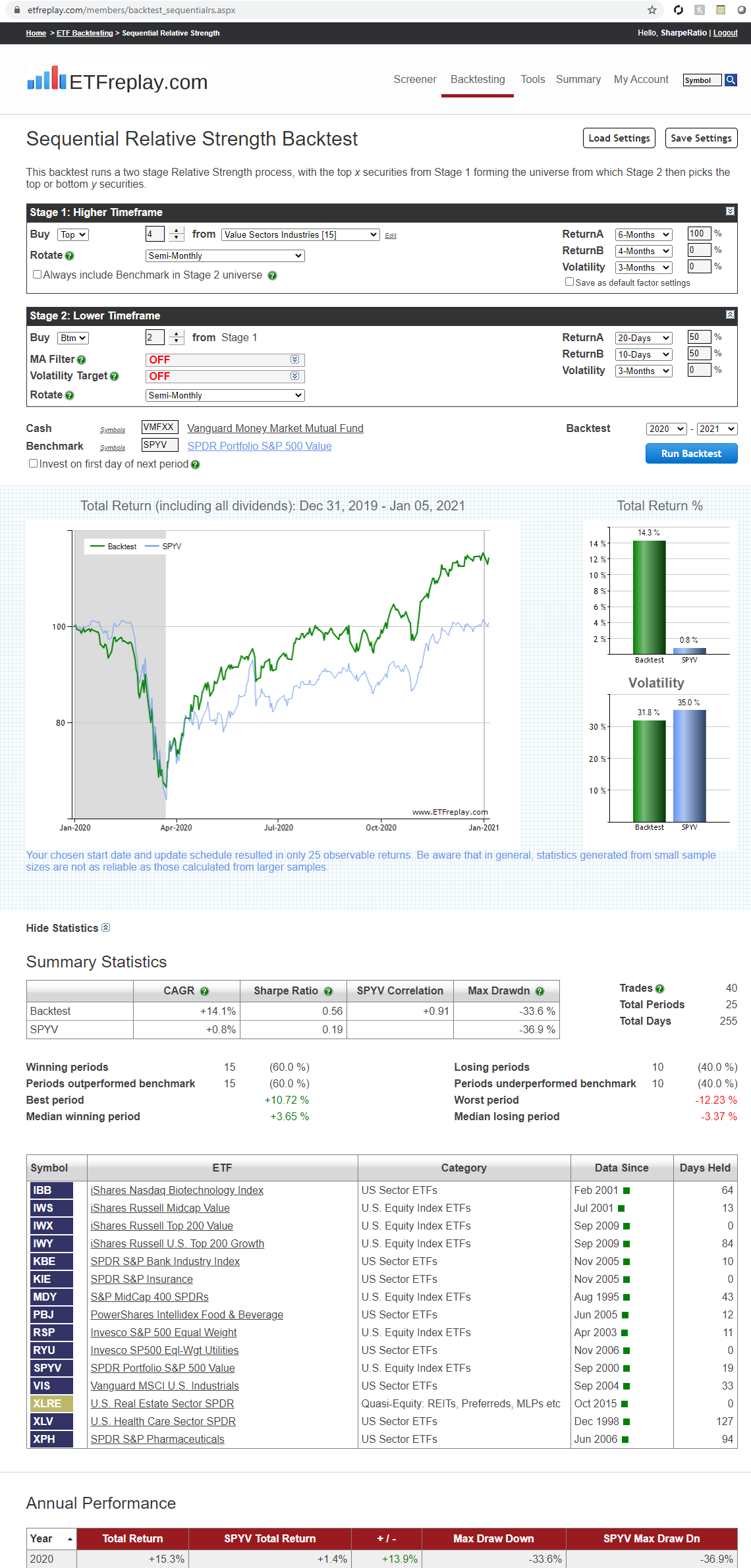Click Stage 1 ReturnA weight field showing 100

(699, 234)
